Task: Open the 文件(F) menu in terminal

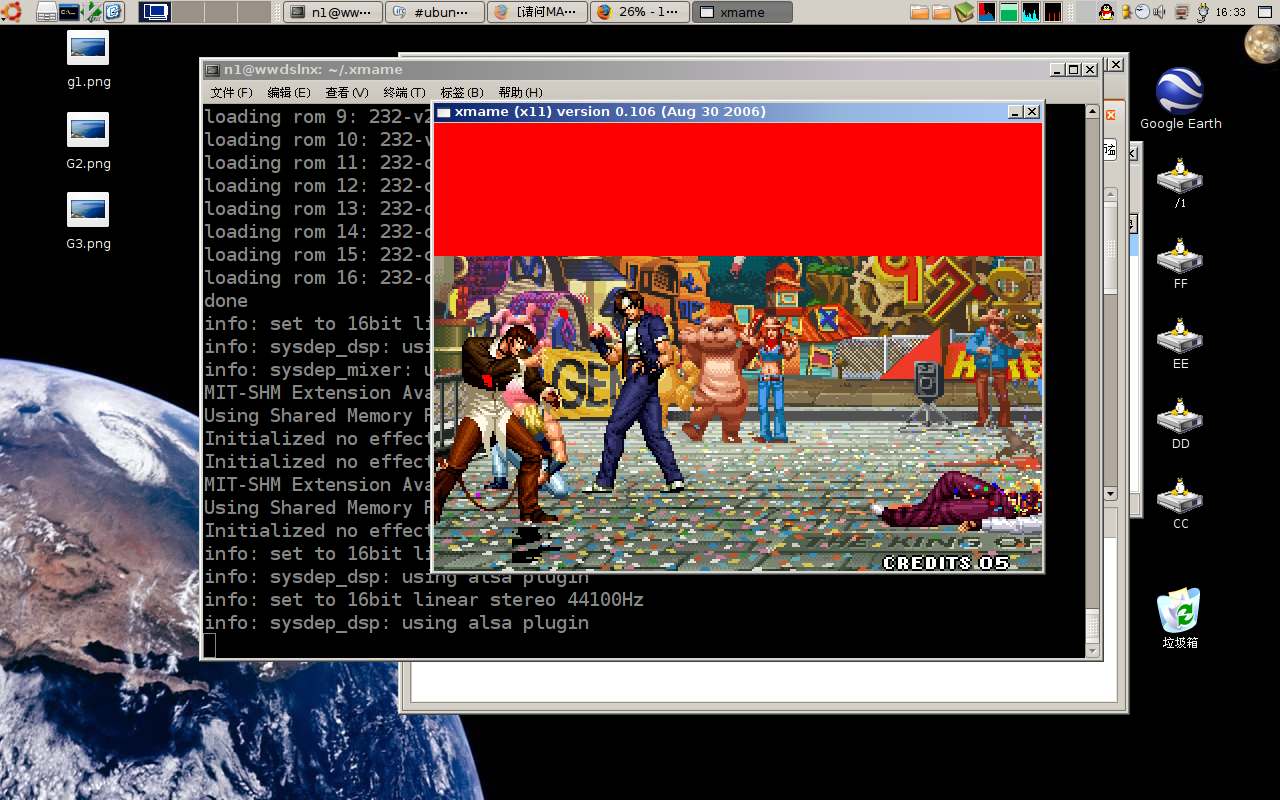Action: [x=231, y=92]
